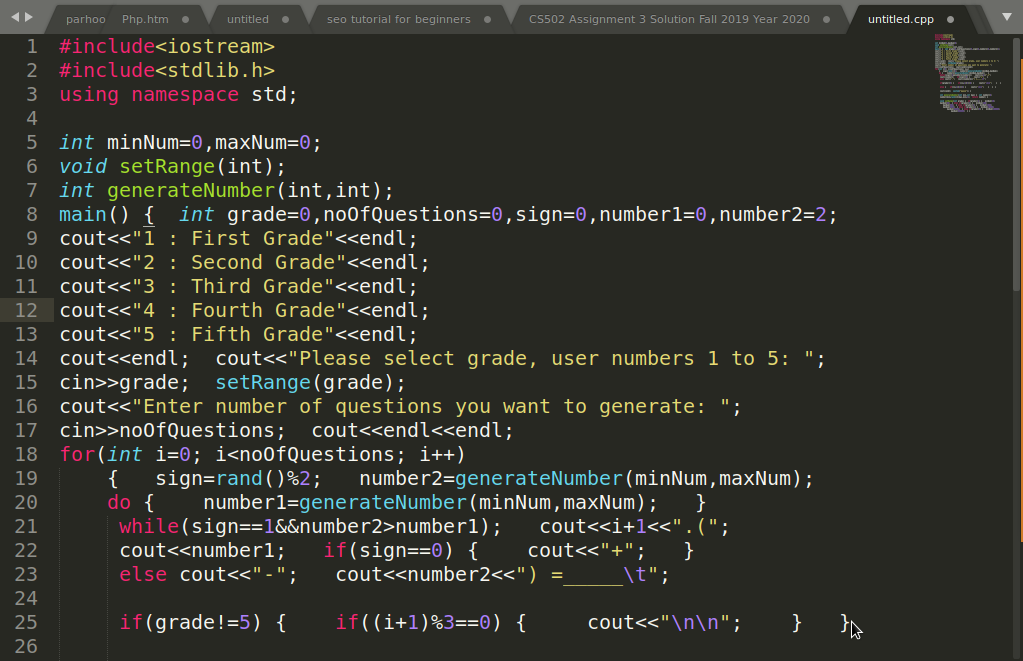Click on "cin>>noOfQuestions;" statement
This screenshot has height=661, width=1023.
[172, 431]
